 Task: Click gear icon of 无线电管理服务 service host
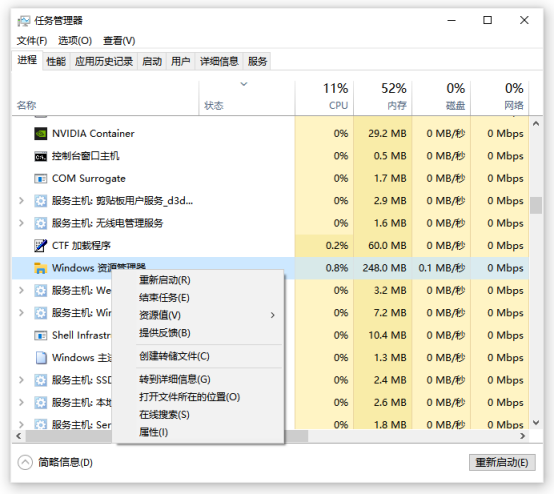pyautogui.click(x=41, y=223)
